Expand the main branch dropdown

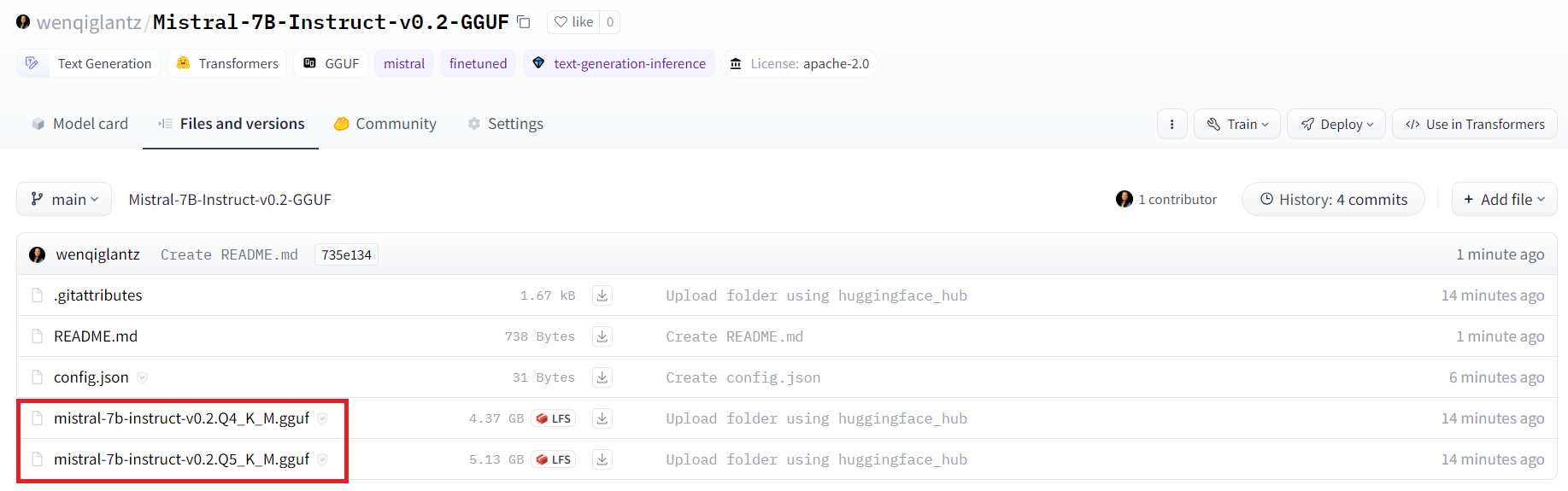point(64,200)
